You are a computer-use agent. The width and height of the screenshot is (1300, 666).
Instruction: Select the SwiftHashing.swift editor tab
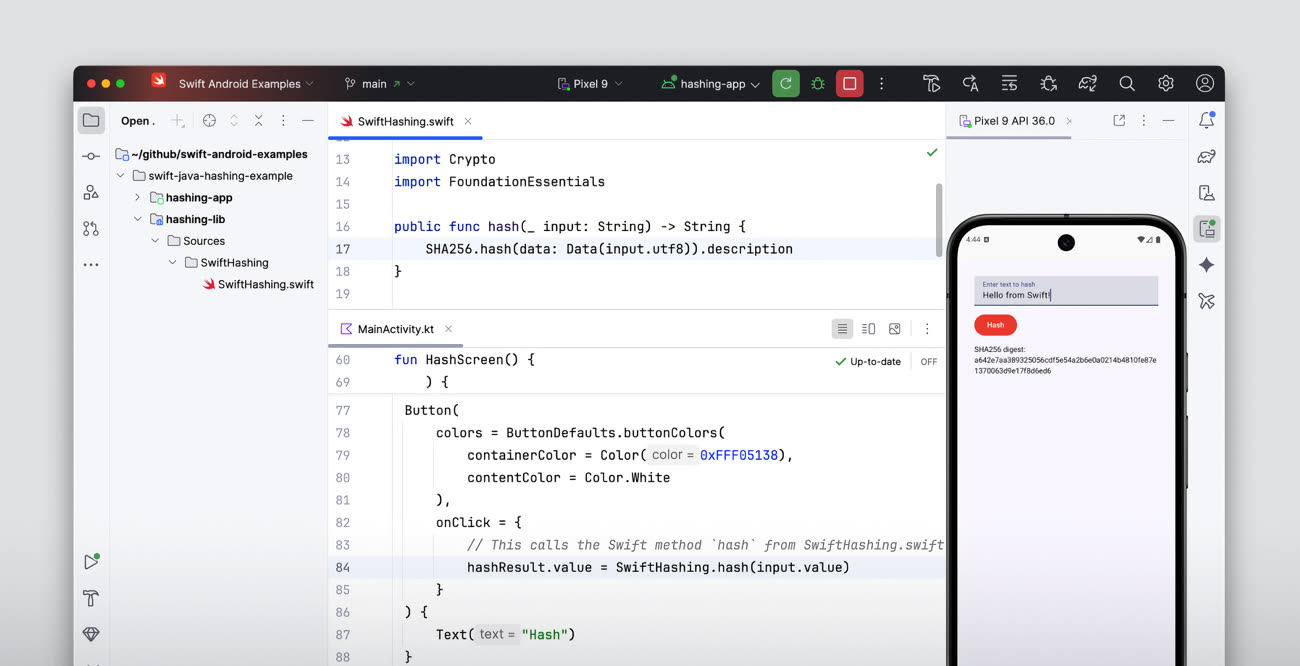point(405,122)
